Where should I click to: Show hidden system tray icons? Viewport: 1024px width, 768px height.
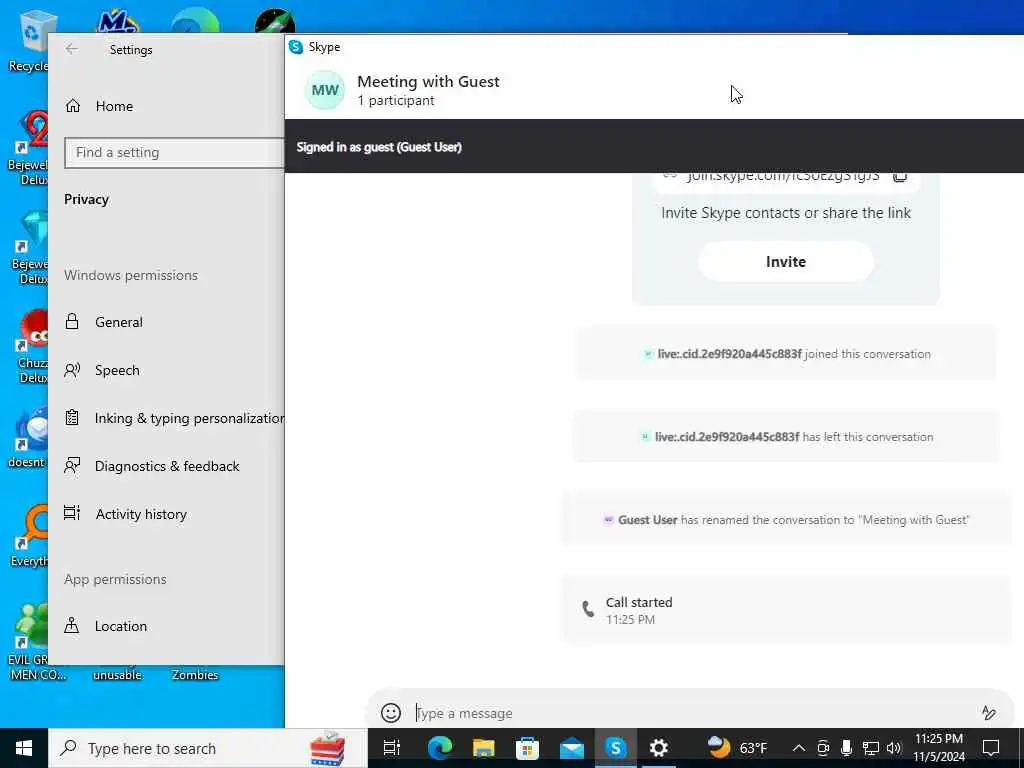click(x=799, y=748)
